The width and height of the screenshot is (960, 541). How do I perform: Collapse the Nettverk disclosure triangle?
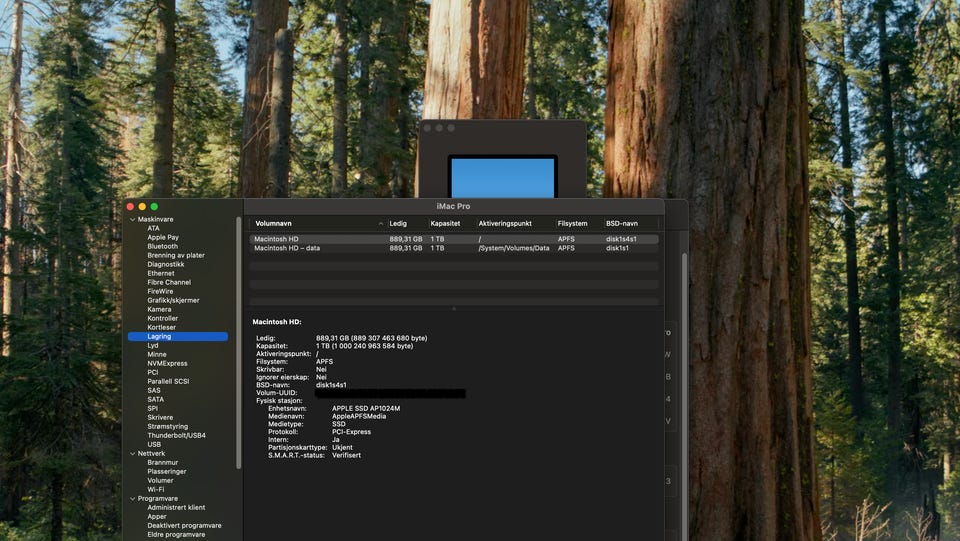coord(131,453)
